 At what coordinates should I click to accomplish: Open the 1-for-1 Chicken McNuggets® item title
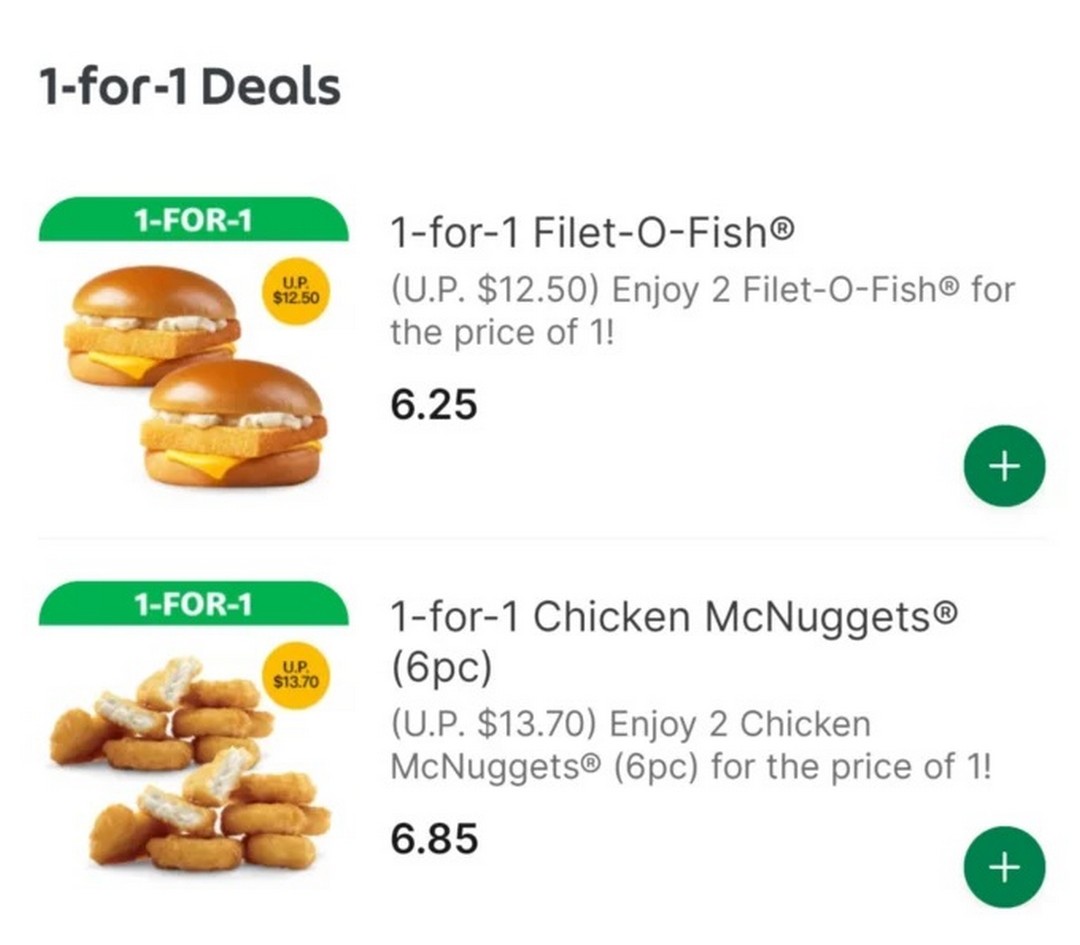[x=674, y=641]
